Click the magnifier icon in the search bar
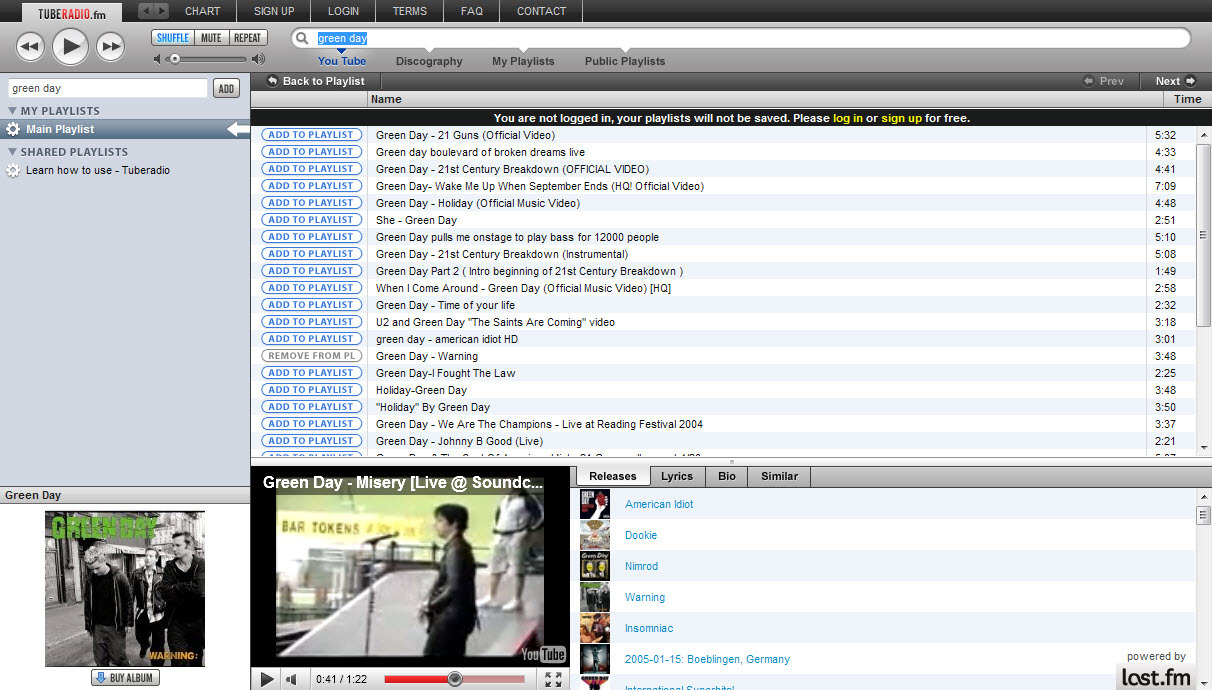The height and width of the screenshot is (690, 1212). point(303,39)
